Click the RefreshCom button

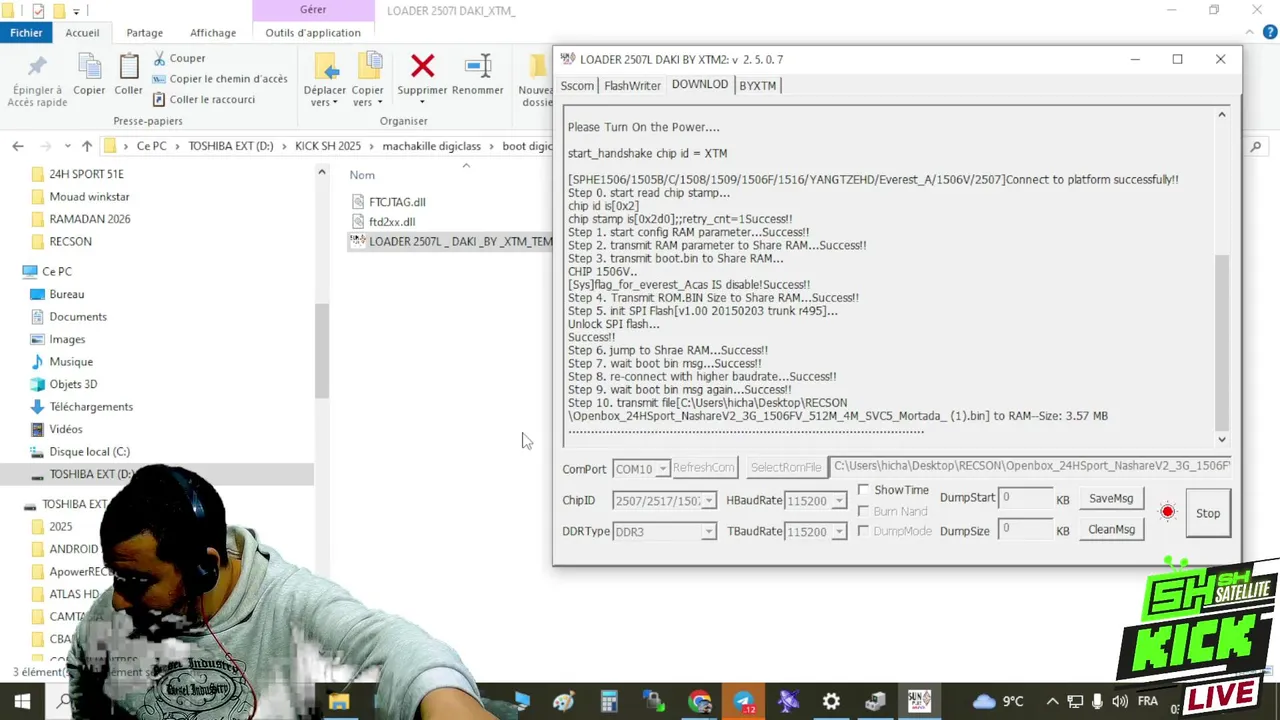(x=704, y=468)
